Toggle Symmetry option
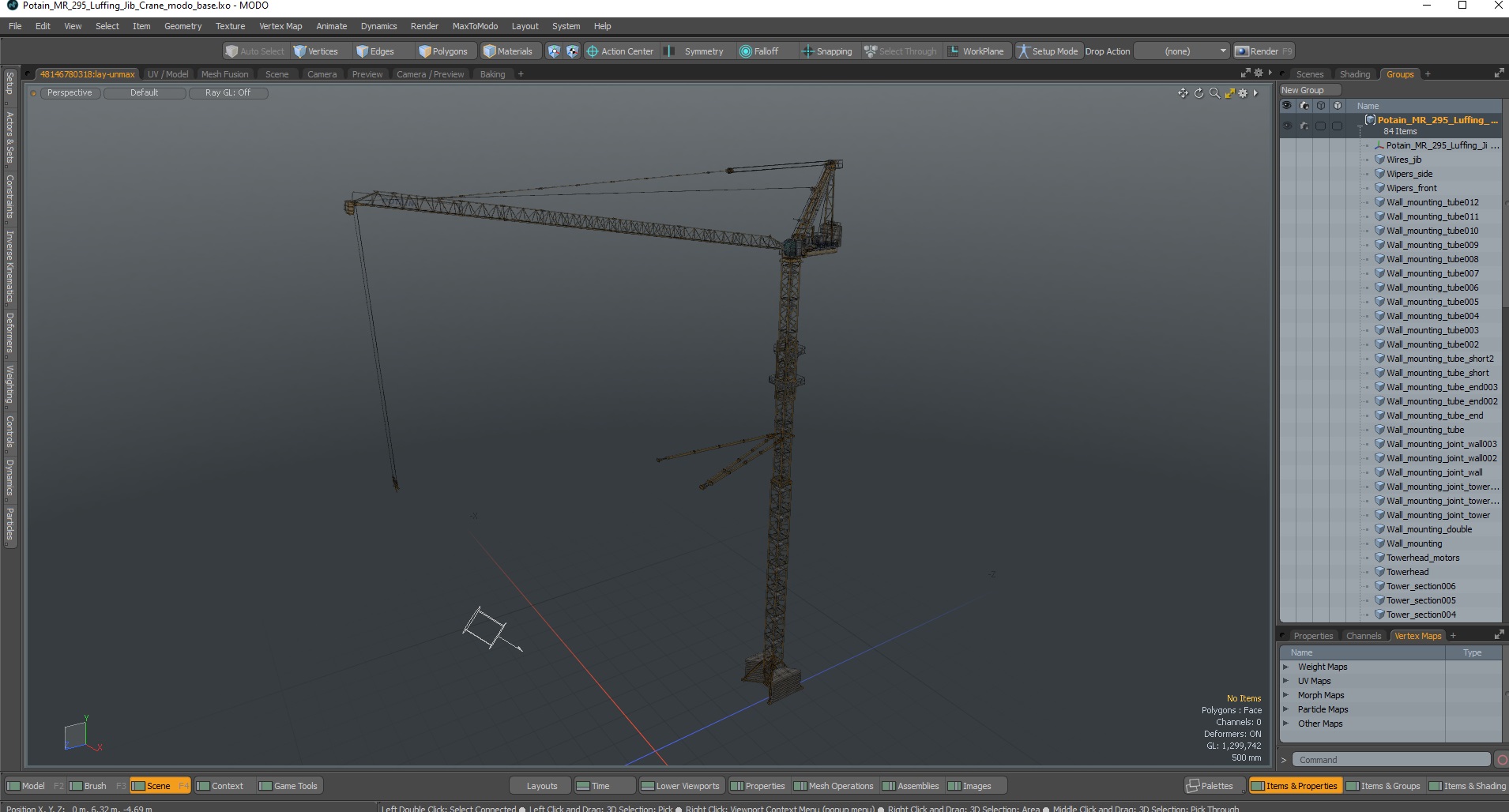The width and height of the screenshot is (1509, 812). (695, 51)
